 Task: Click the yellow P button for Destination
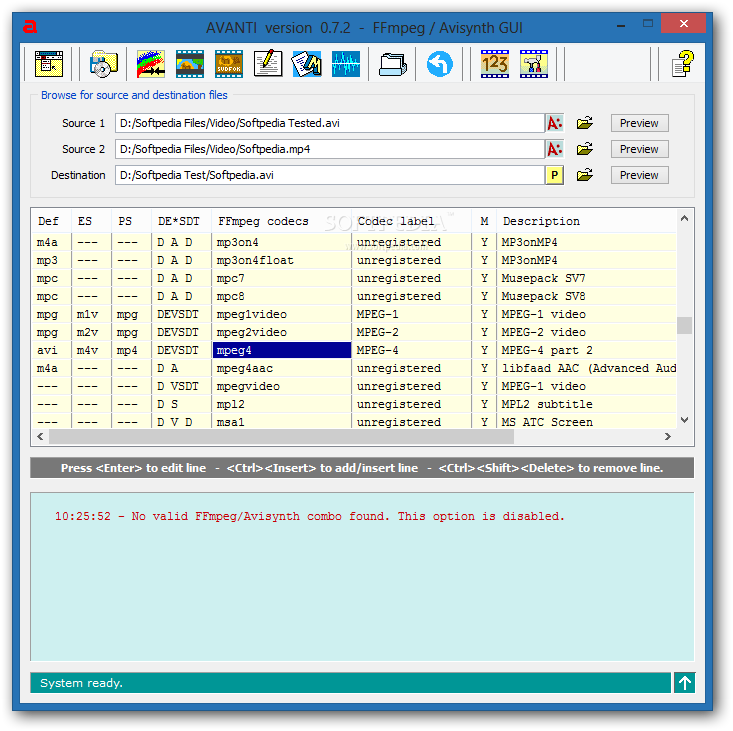coord(554,175)
